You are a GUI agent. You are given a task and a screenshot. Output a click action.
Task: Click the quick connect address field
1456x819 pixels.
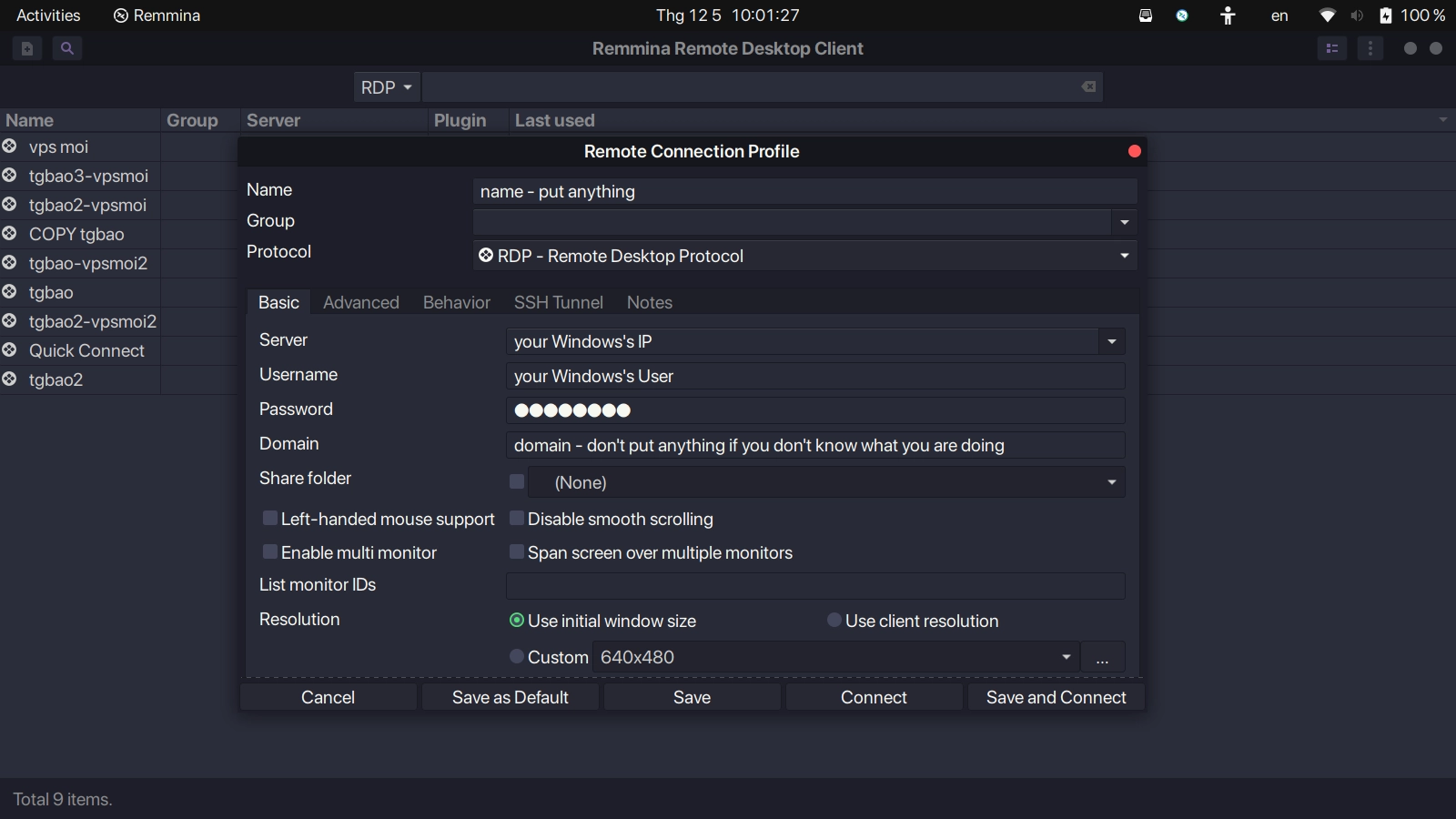(763, 87)
